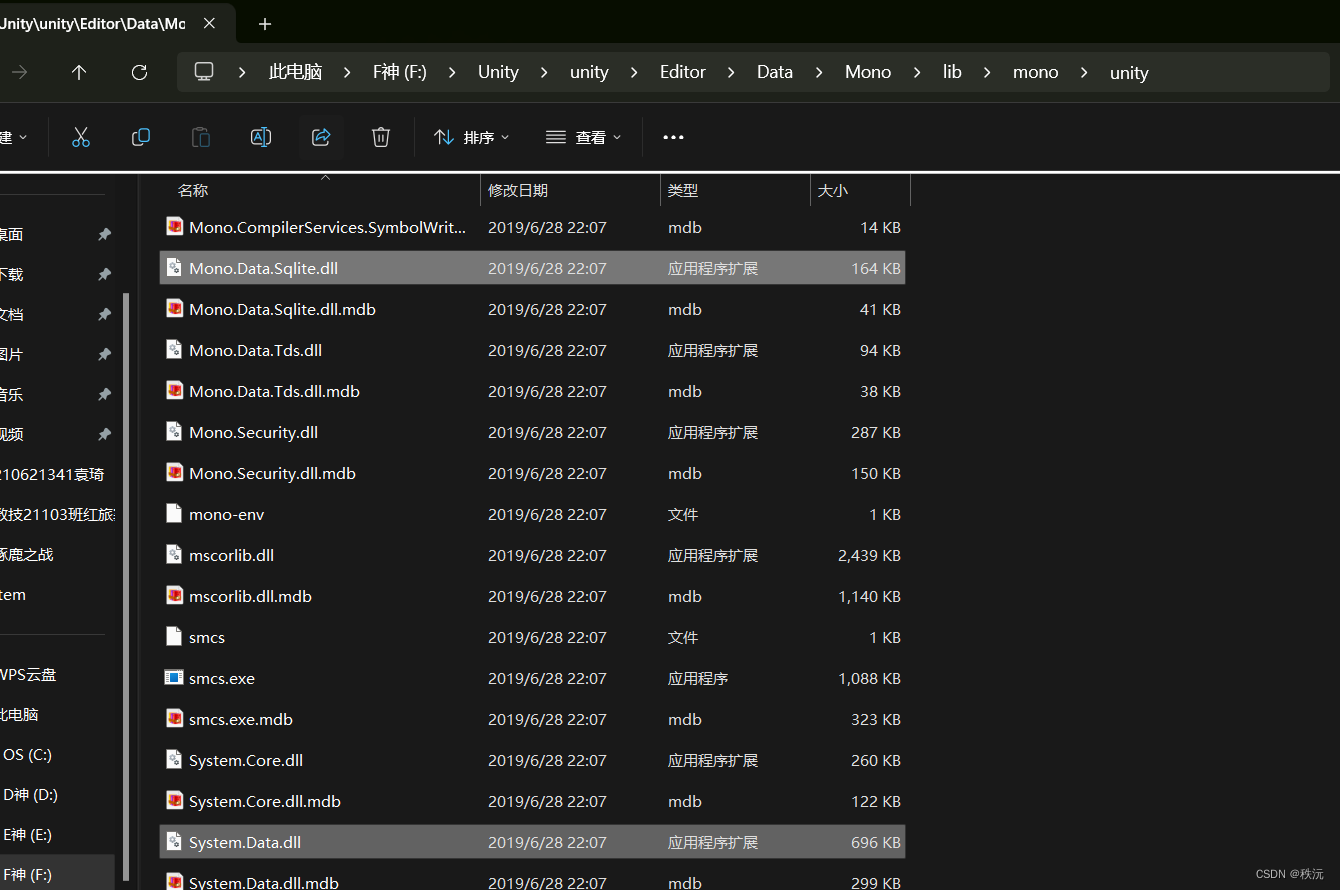
Task: Select Mono.CompilerServices.SymbolWriter file
Action: pyautogui.click(x=532, y=227)
